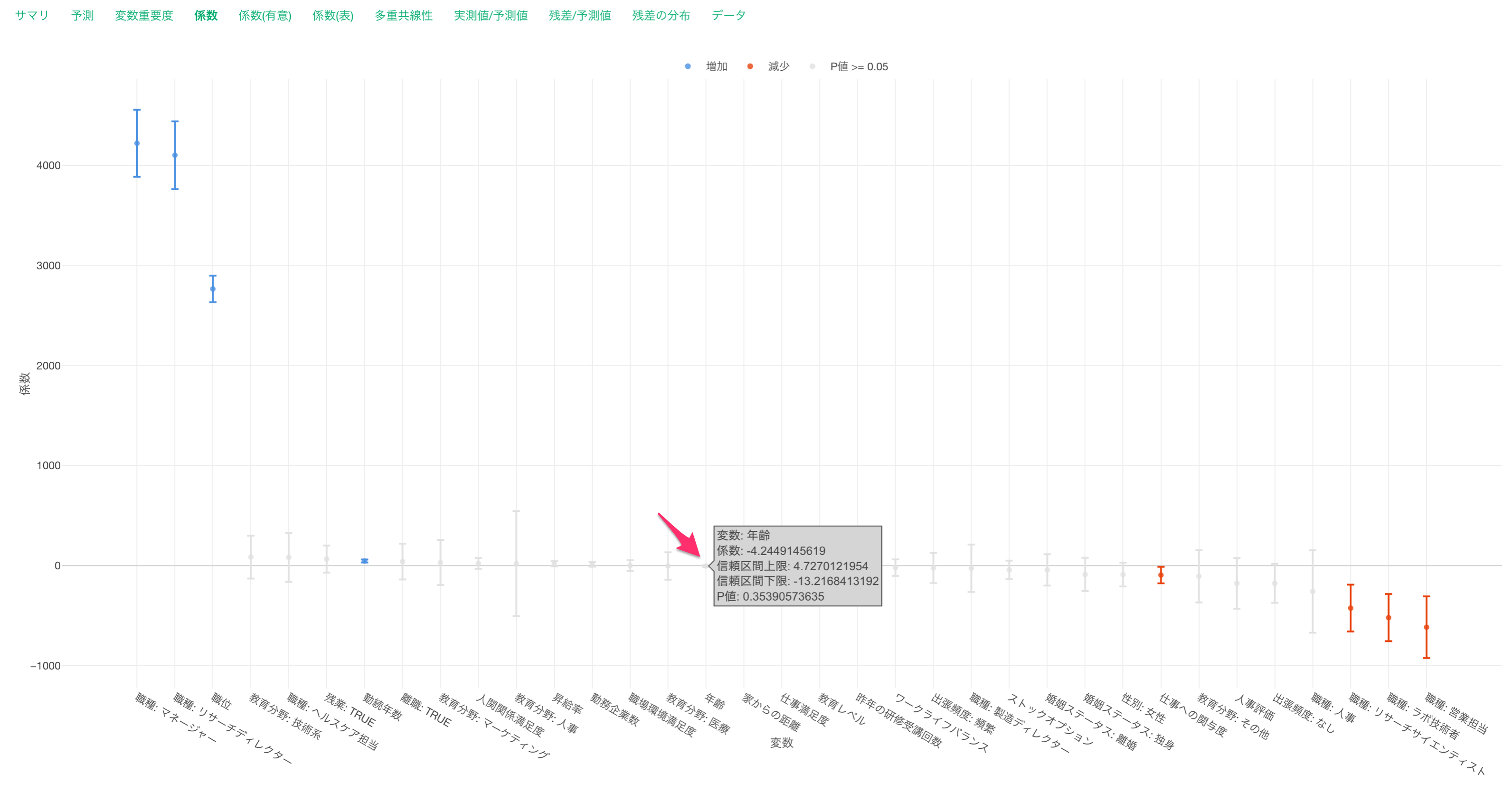Switch to the 係数(有意) tab

click(265, 15)
